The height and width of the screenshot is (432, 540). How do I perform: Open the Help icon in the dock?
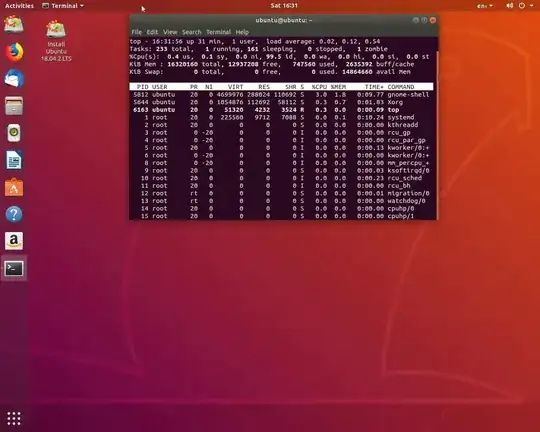[14, 214]
